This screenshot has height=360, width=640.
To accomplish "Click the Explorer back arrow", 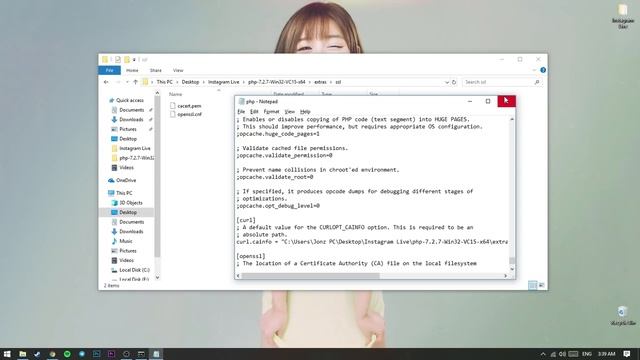I will tap(106, 82).
